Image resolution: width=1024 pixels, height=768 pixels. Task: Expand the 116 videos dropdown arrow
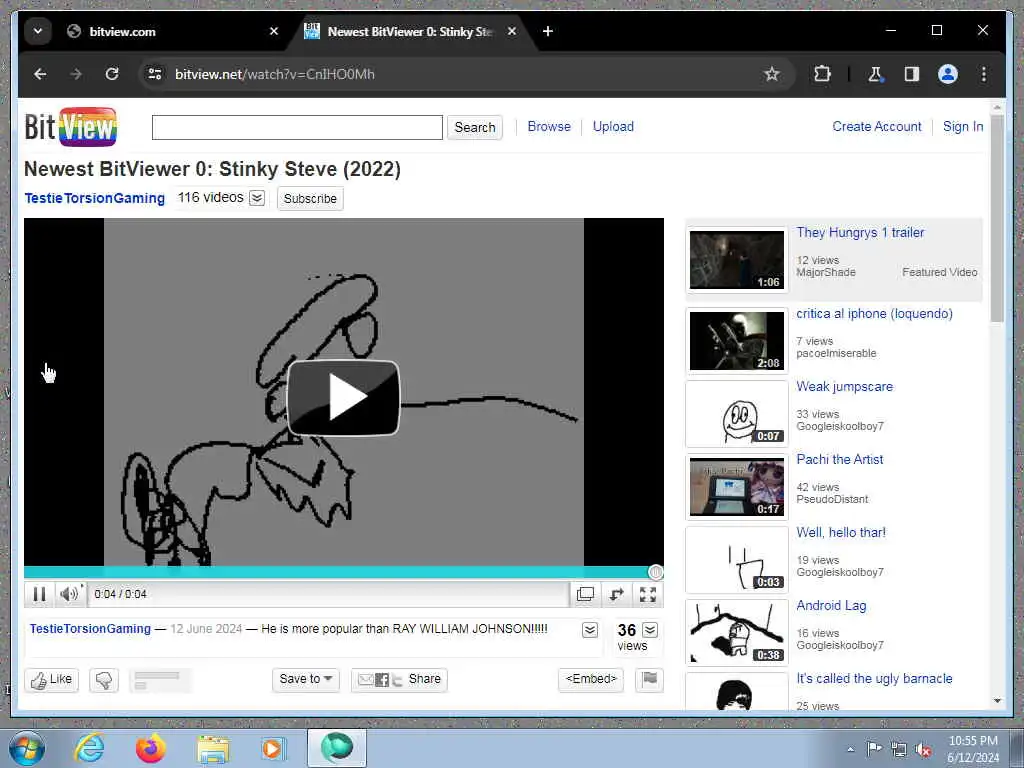click(257, 198)
